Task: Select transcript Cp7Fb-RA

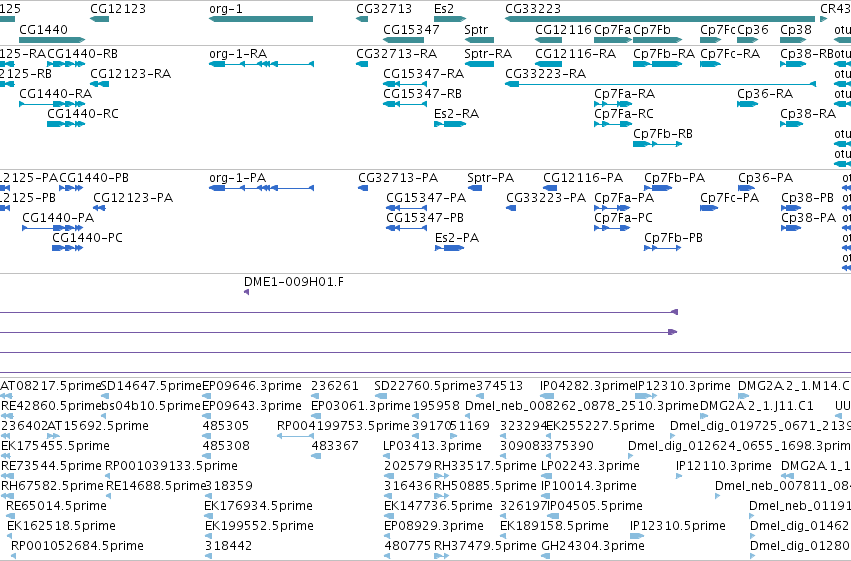Action: coord(657,64)
